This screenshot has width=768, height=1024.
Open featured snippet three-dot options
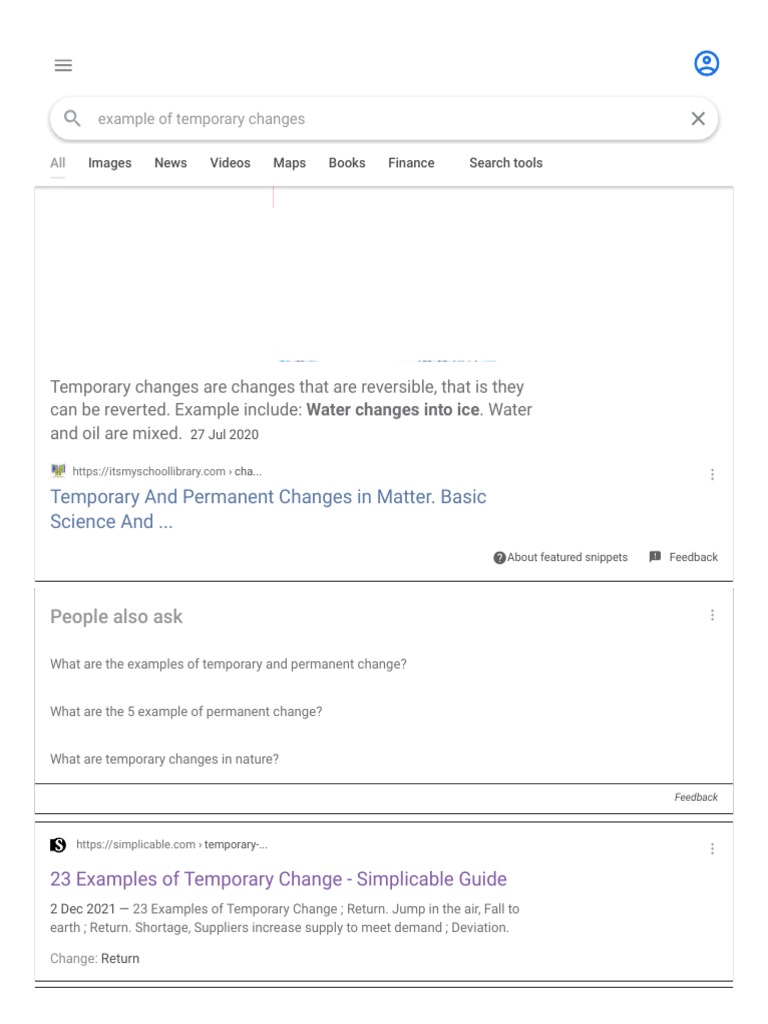712,474
